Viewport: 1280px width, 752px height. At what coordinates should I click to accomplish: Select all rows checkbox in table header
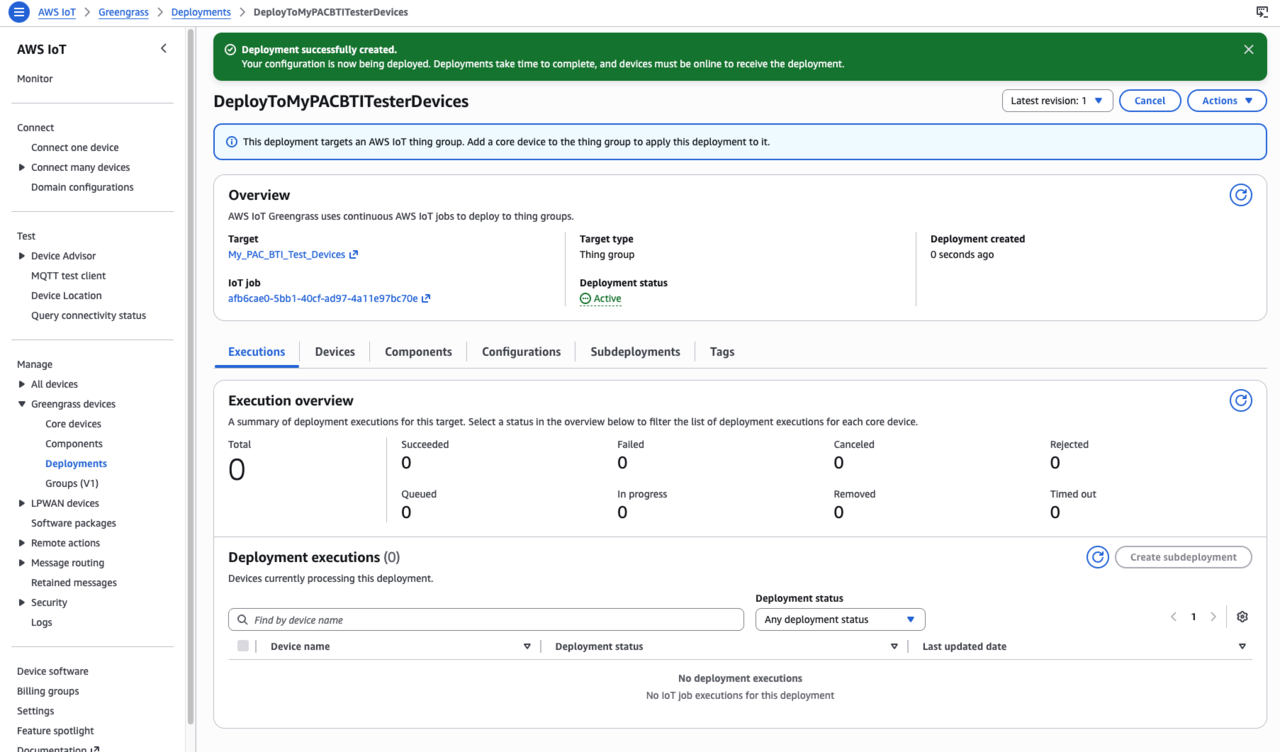coord(243,646)
